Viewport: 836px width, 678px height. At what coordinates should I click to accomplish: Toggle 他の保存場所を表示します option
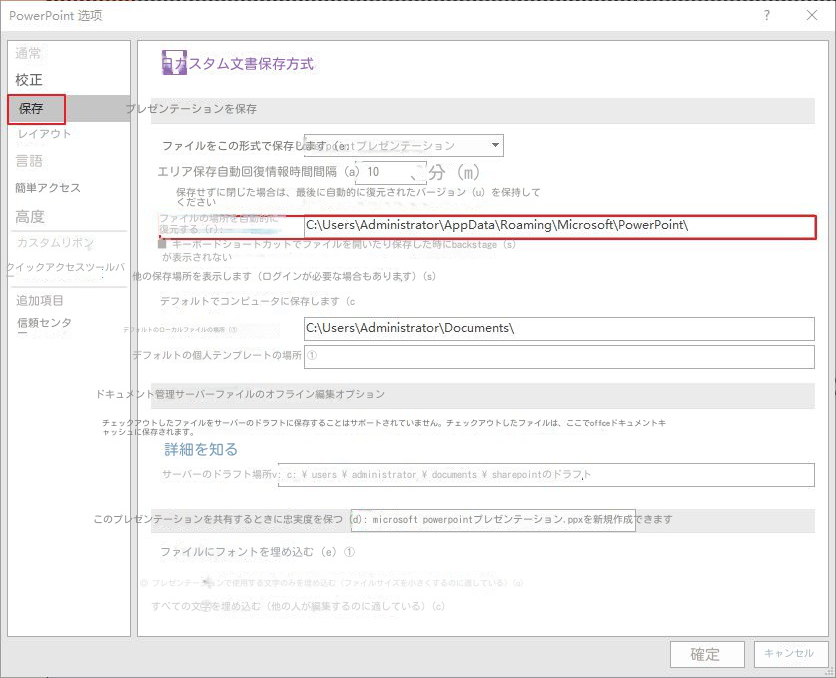click(x=284, y=276)
